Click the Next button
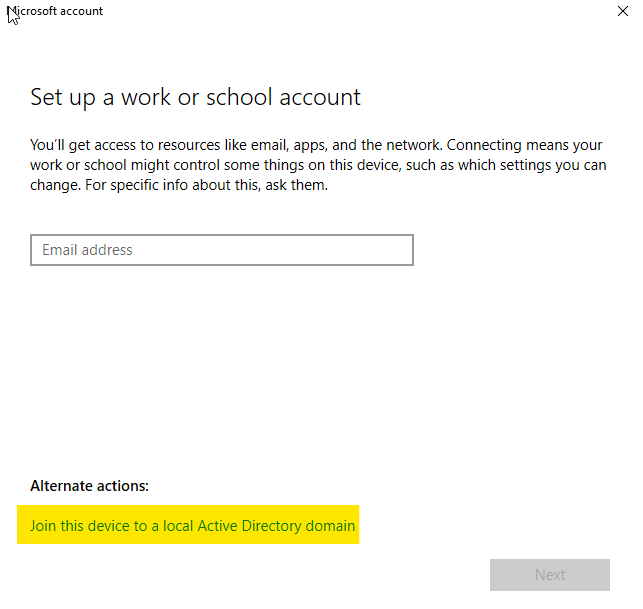This screenshot has width=643, height=609. pyautogui.click(x=550, y=575)
